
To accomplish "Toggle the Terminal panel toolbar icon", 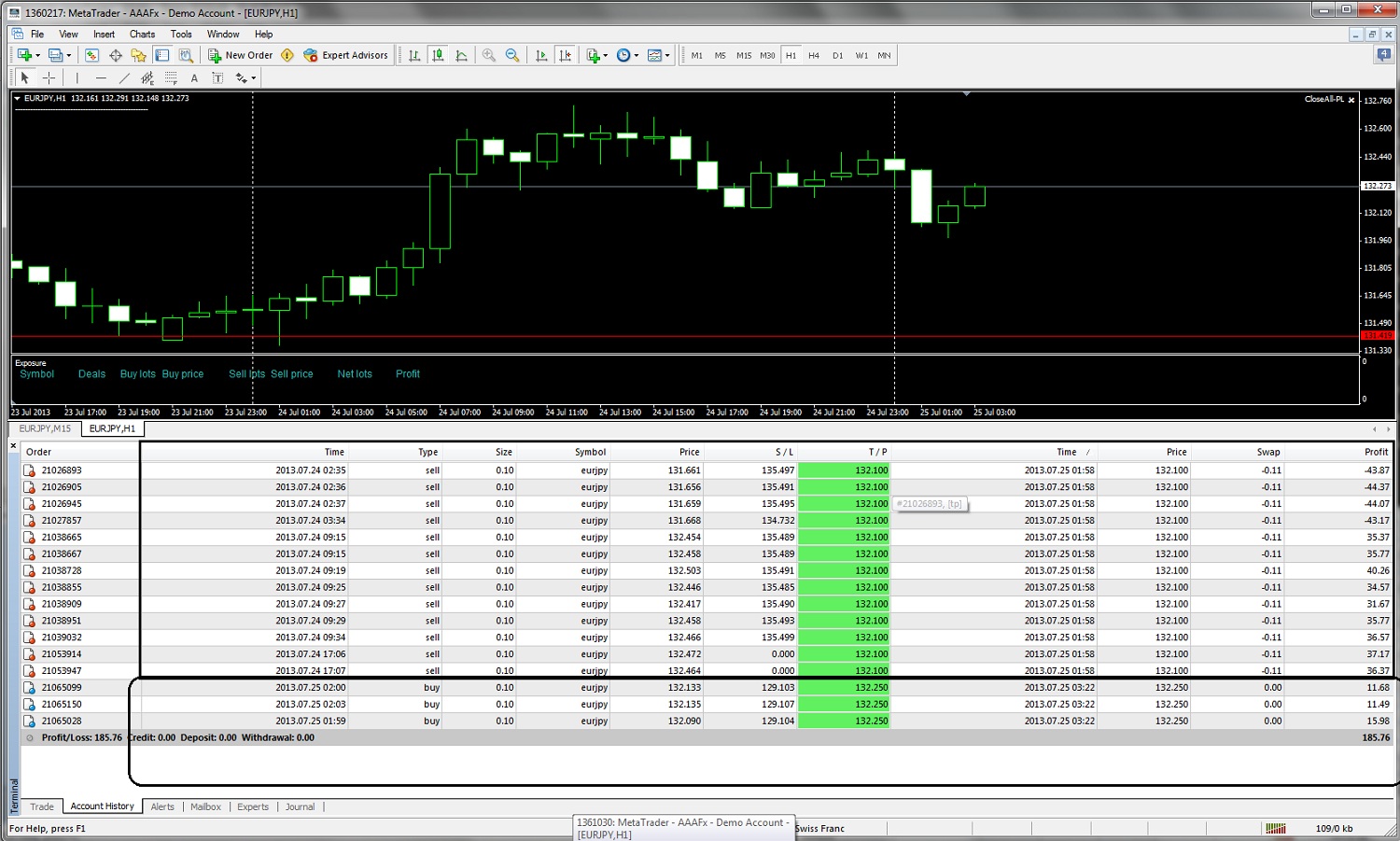I will click(x=162, y=55).
